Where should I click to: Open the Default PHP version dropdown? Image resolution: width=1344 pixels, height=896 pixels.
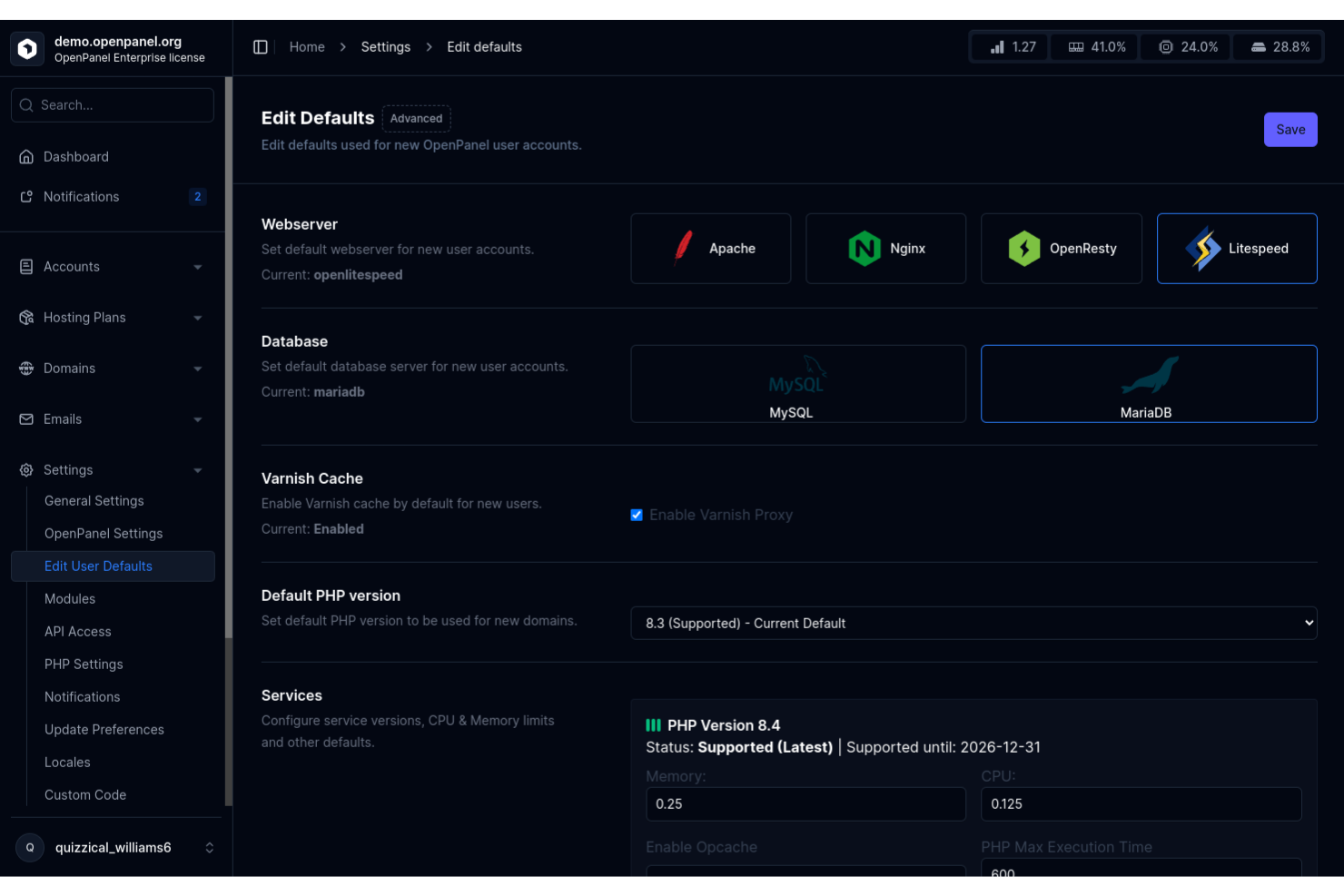pyautogui.click(x=973, y=624)
